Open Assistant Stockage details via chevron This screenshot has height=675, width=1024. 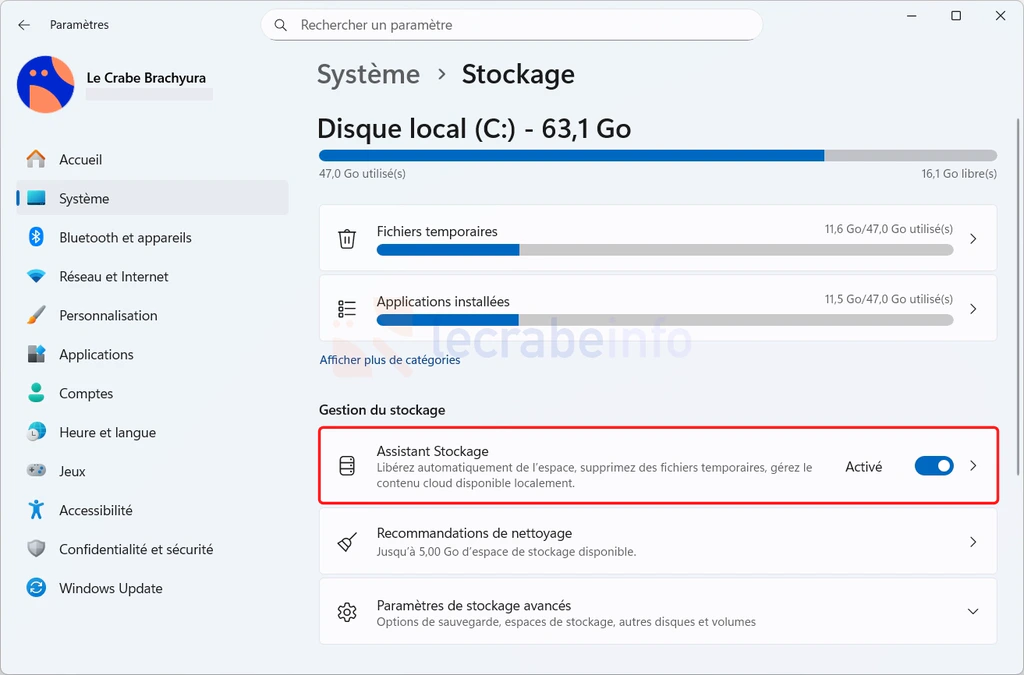point(974,466)
